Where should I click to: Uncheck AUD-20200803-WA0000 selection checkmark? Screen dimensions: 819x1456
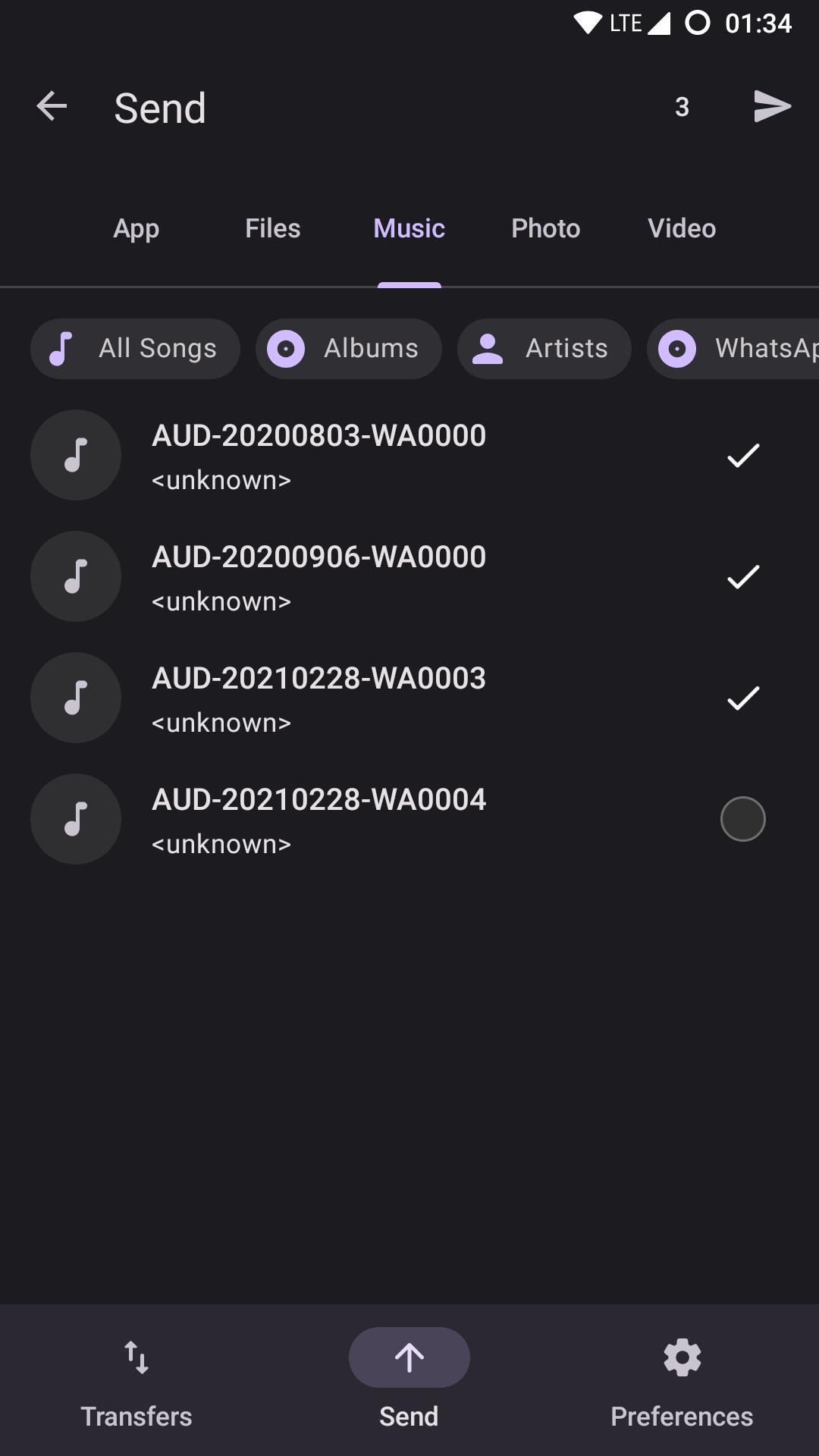point(743,455)
